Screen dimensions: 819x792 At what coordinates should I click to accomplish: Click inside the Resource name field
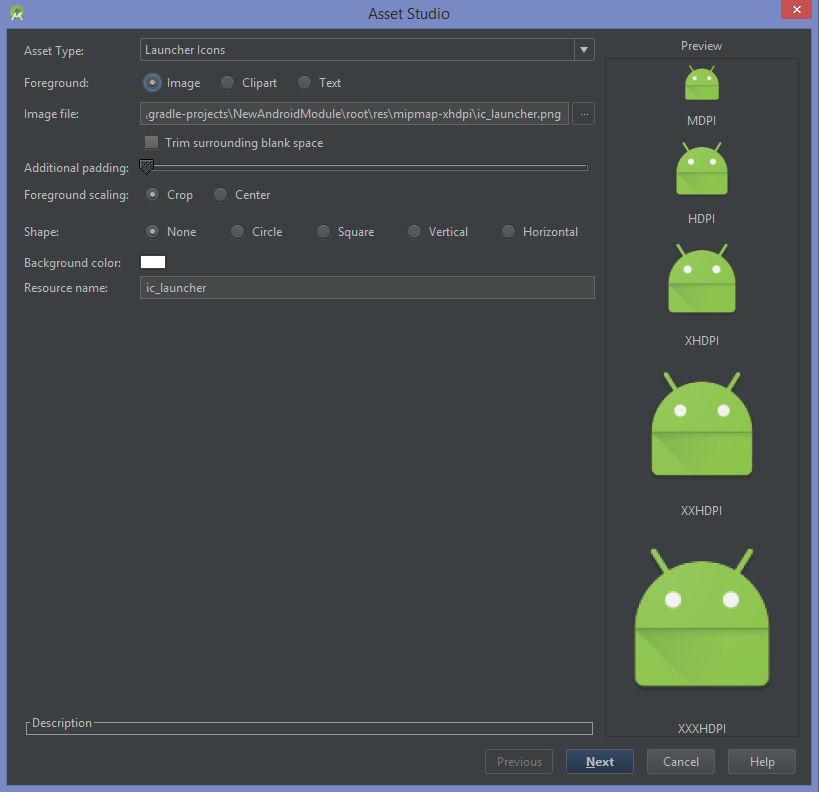point(300,287)
